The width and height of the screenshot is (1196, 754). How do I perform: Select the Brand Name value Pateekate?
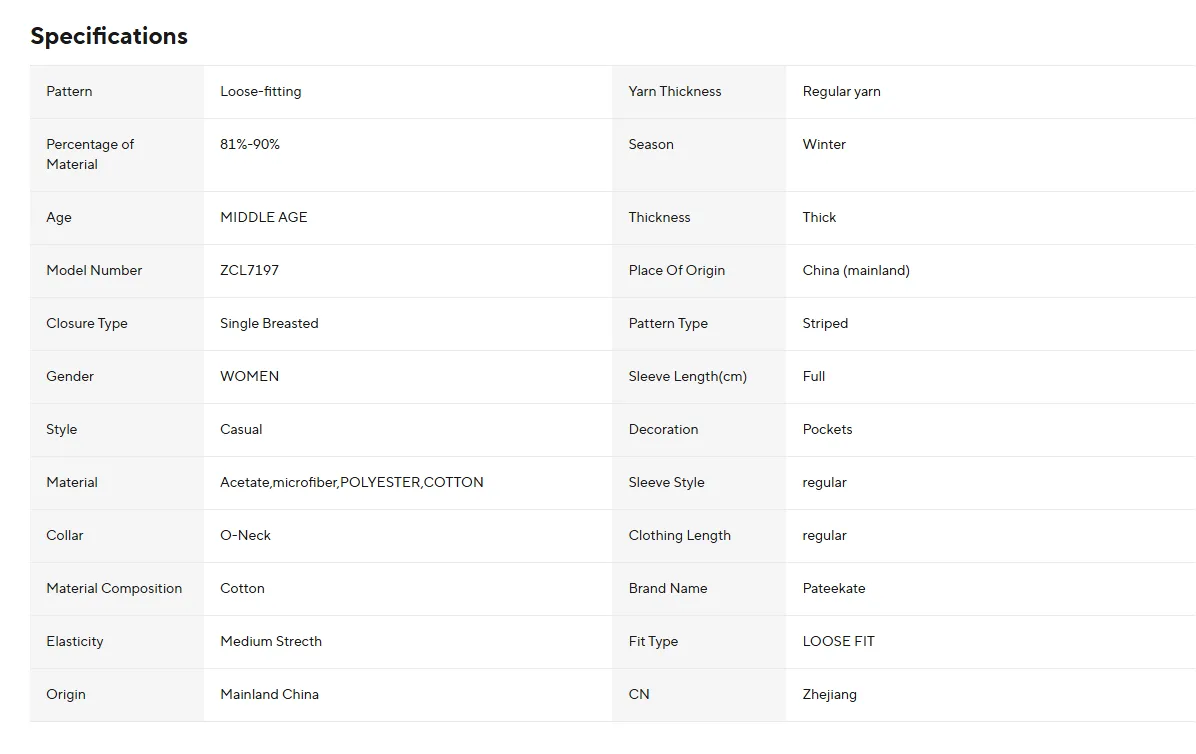point(834,589)
